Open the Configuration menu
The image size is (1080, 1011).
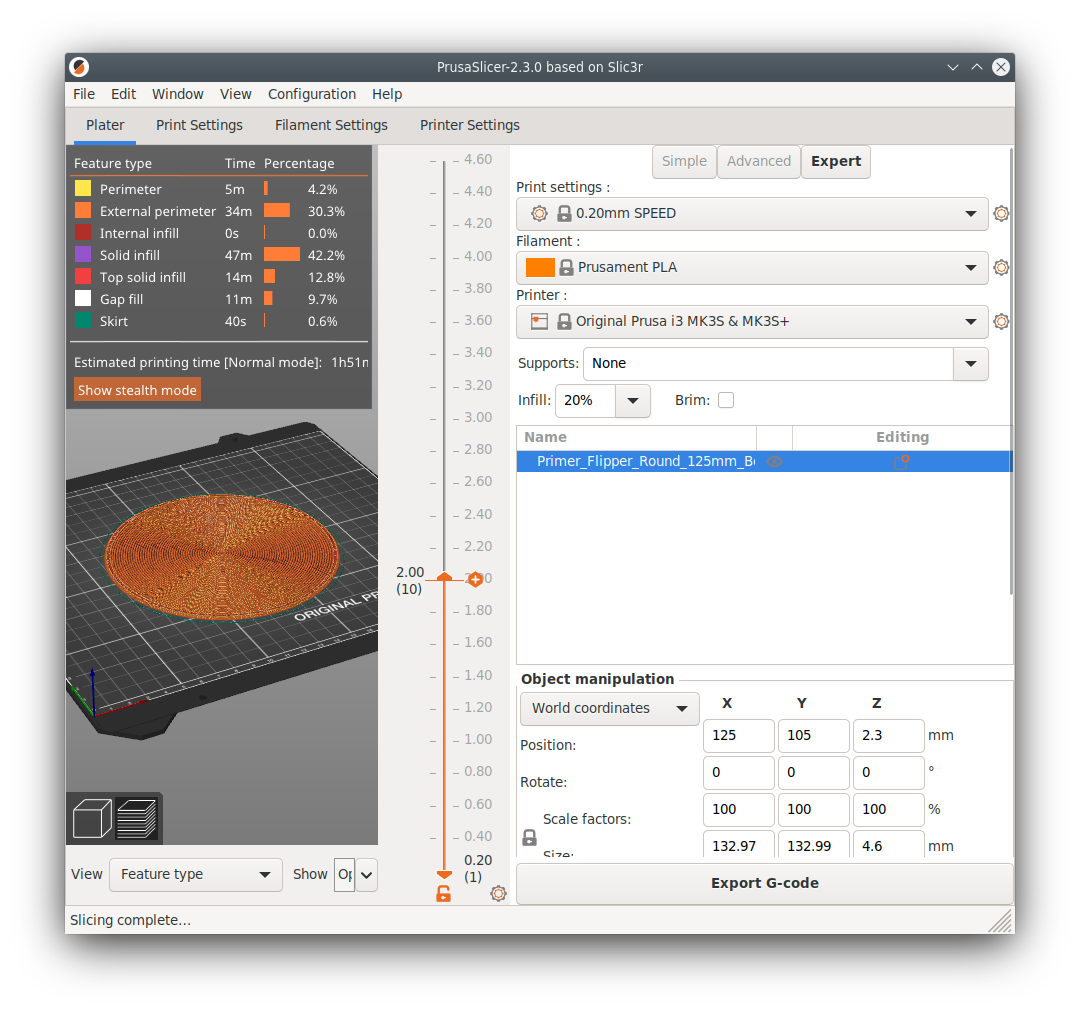312,94
